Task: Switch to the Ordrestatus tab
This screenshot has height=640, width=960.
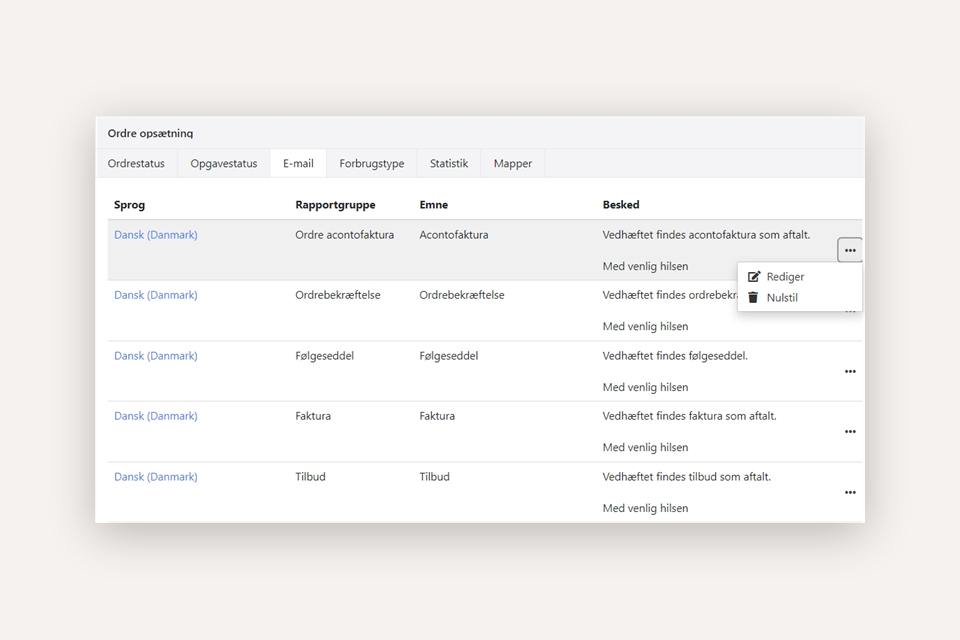Action: (136, 163)
